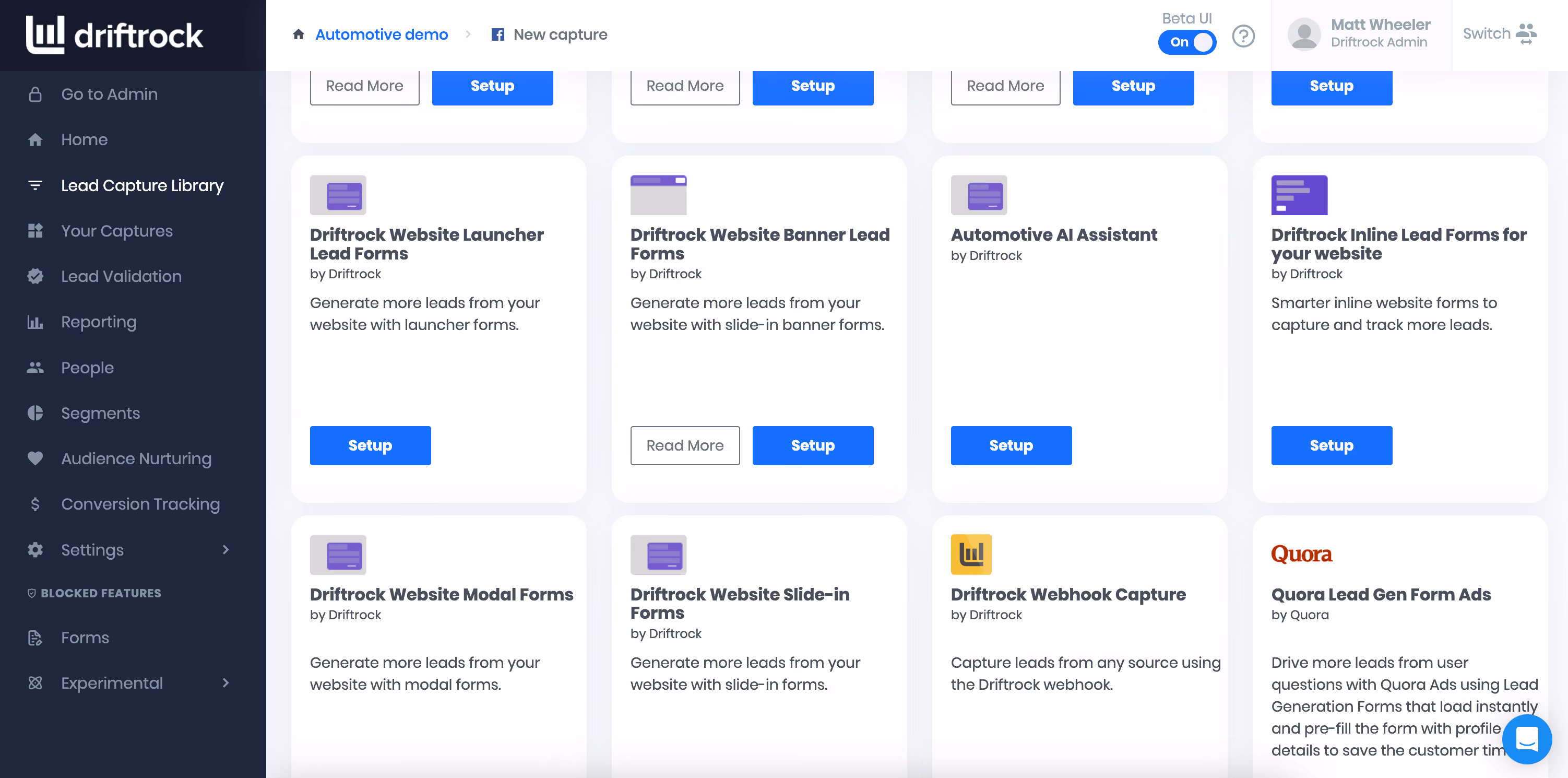Click the heart icon beside Audience Nurturing
Screen dimensions: 1568x778
point(35,458)
